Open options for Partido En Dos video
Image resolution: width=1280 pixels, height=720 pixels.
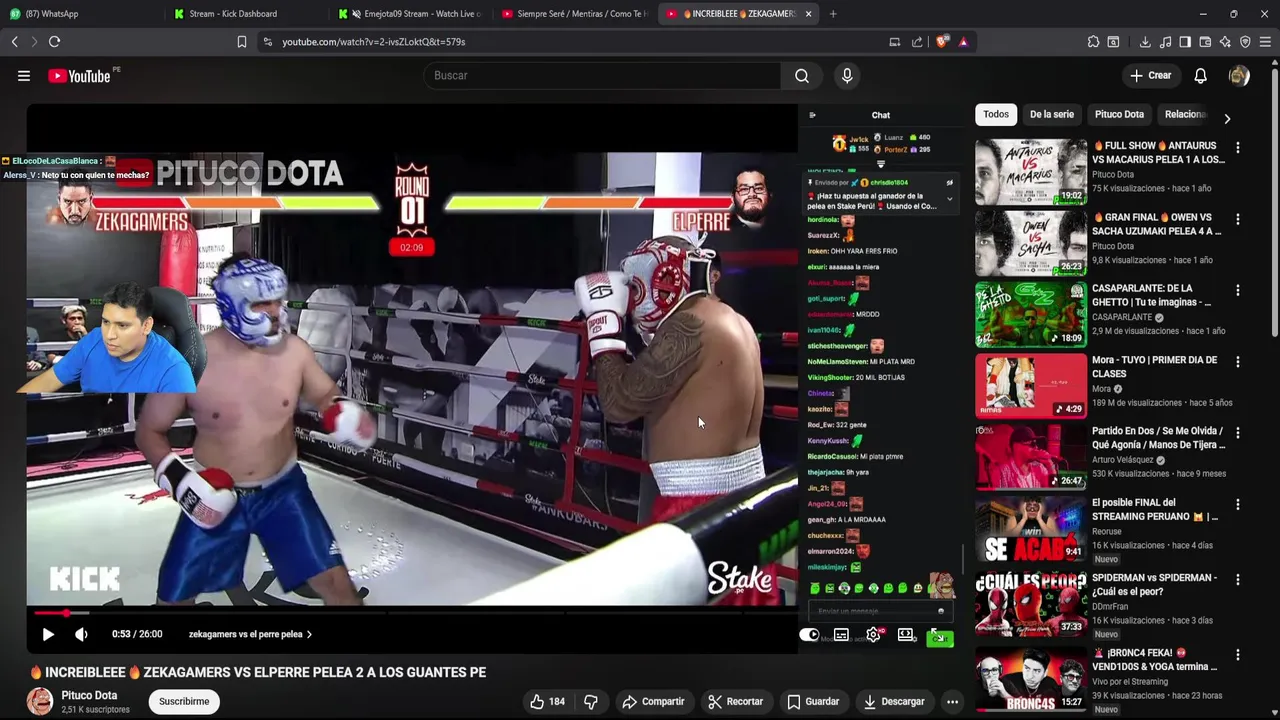(x=1238, y=433)
